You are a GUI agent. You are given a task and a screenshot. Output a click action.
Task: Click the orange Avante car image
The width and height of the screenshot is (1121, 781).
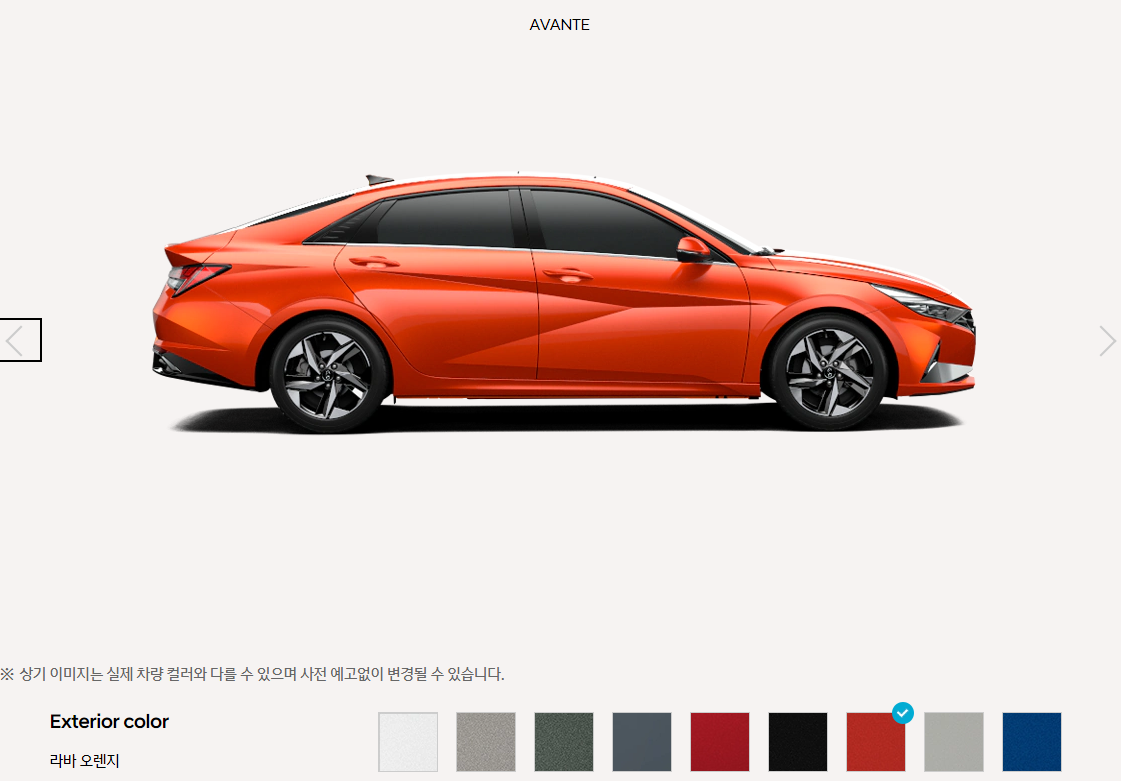(563, 303)
